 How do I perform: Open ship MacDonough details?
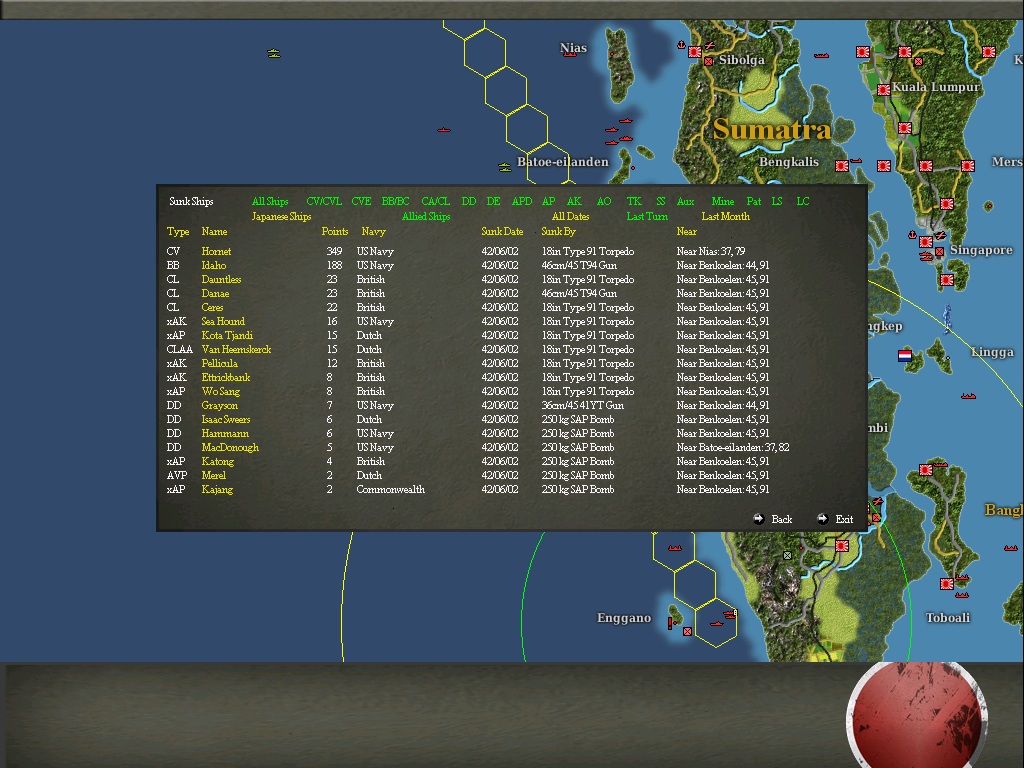point(230,447)
